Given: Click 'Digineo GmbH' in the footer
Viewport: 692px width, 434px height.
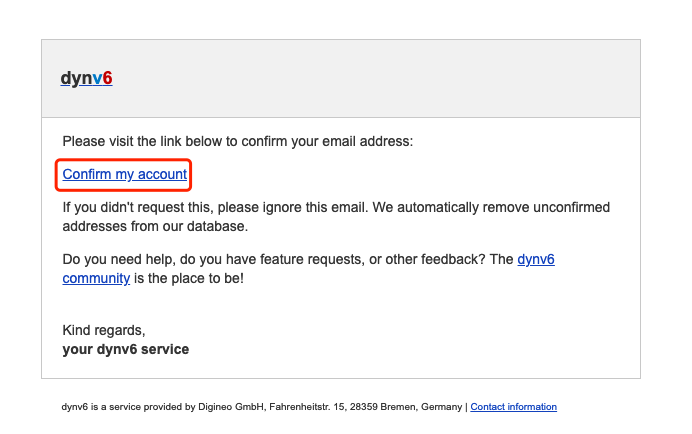Looking at the screenshot, I should [232, 407].
